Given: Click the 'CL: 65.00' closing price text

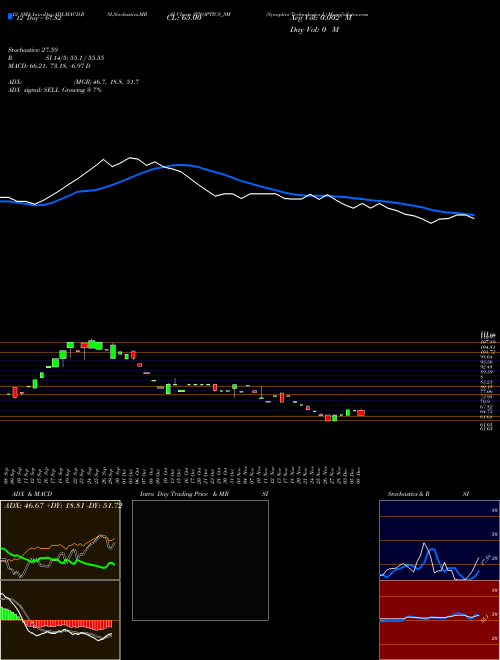Looking at the screenshot, I should point(184,19).
